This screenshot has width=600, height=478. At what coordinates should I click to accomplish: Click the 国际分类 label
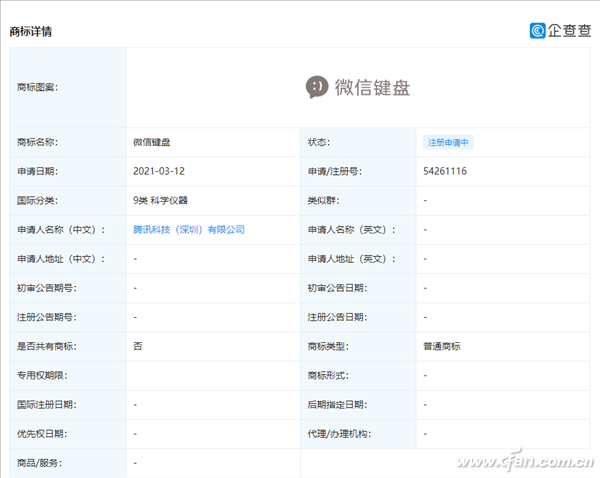38,200
